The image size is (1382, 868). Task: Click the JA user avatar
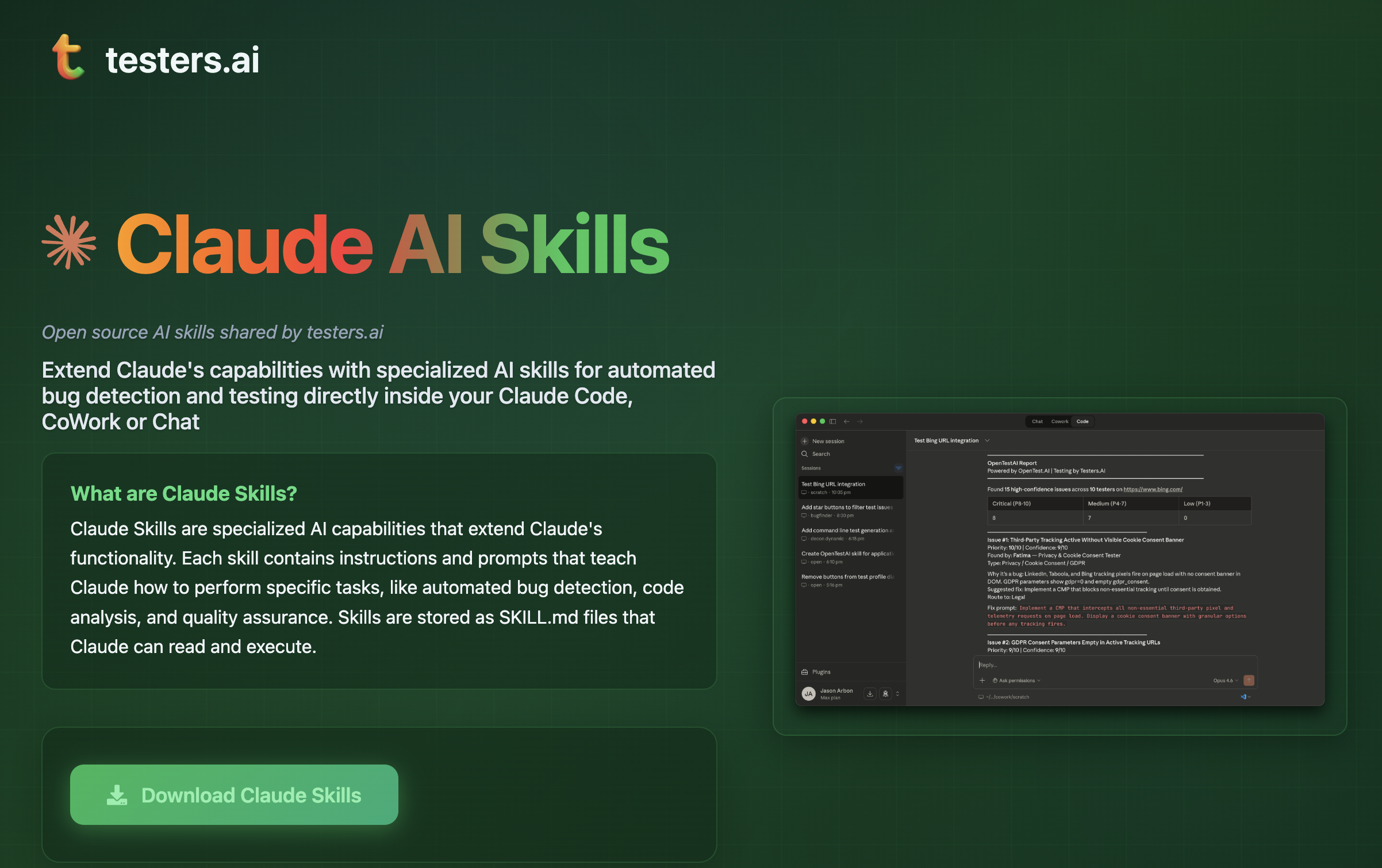(808, 693)
